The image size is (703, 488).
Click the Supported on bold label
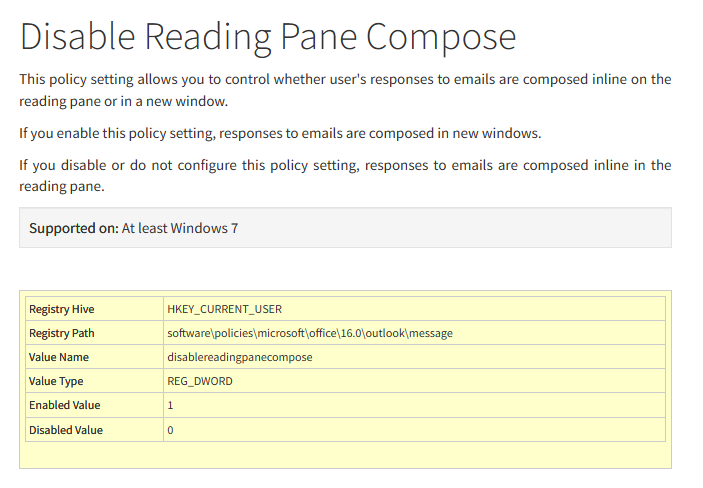coord(74,228)
